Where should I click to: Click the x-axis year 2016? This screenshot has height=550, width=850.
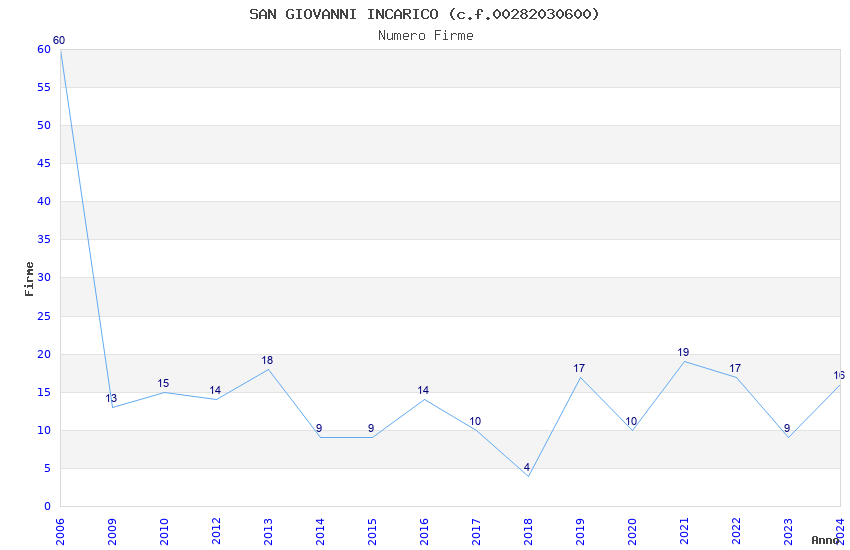pyautogui.click(x=424, y=532)
